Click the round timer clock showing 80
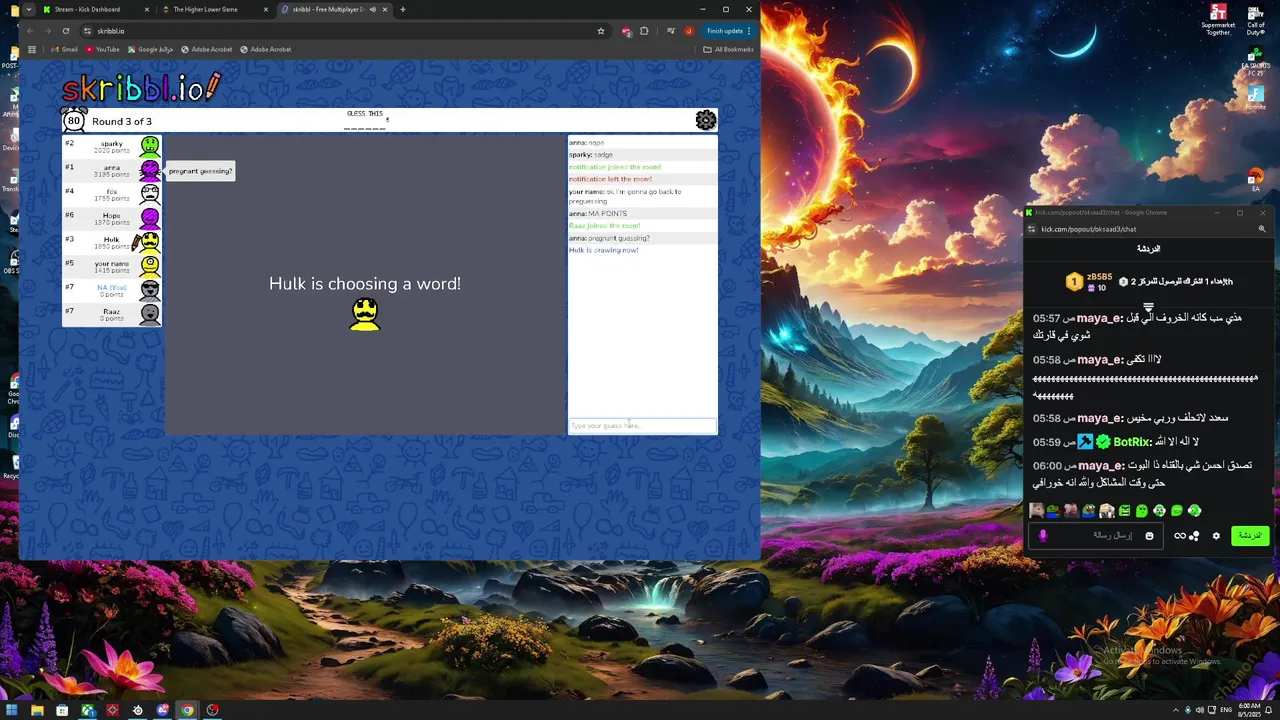This screenshot has width=1280, height=720. pyautogui.click(x=73, y=121)
